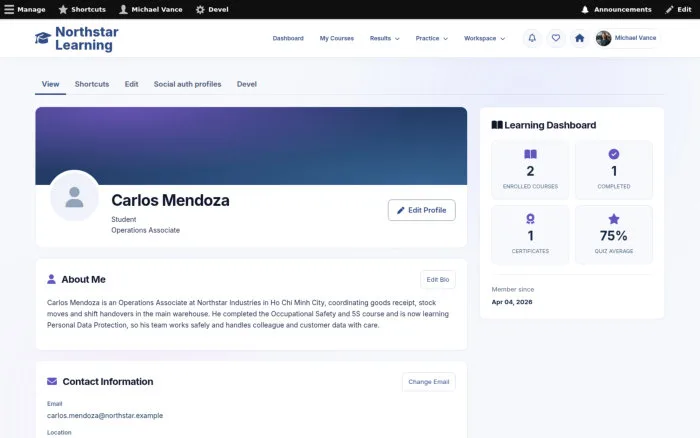700x438 pixels.
Task: Open the Devel gear icon
Action: [200, 9]
